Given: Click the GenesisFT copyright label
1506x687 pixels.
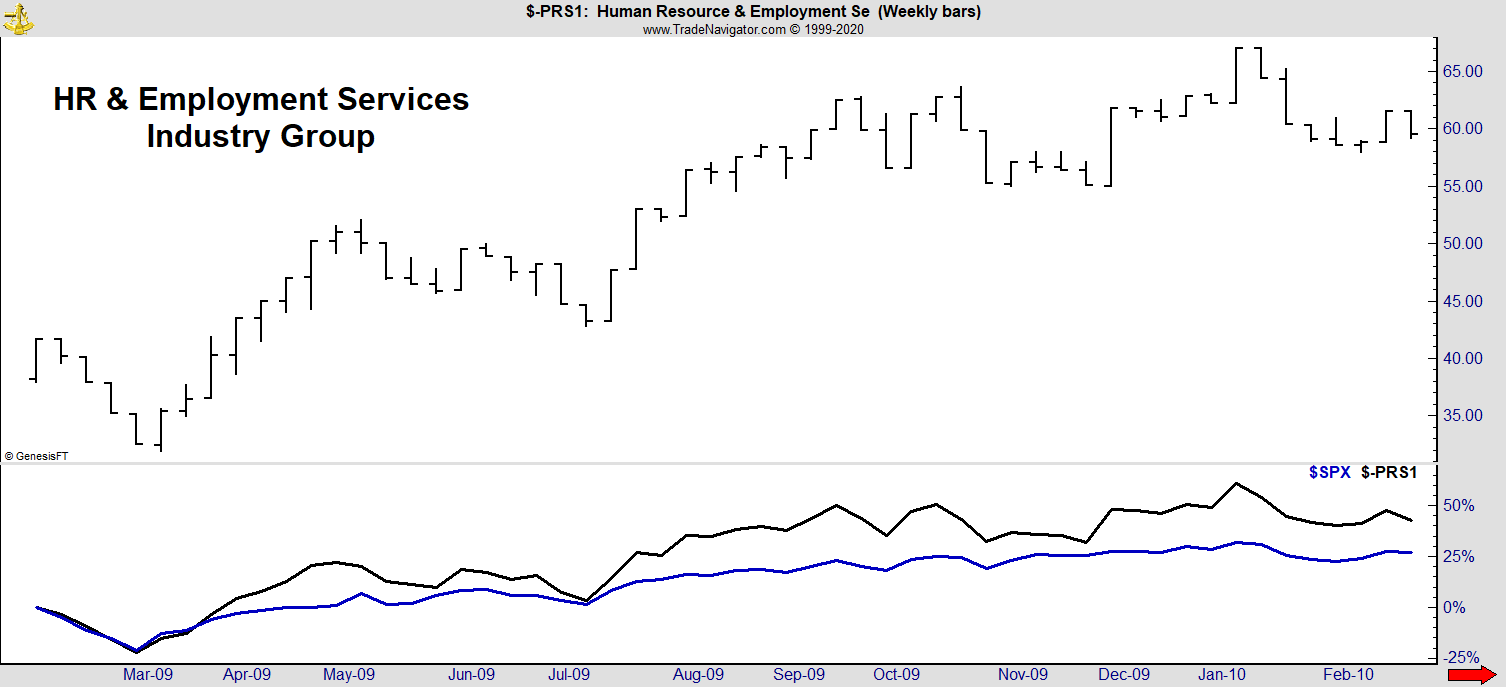Looking at the screenshot, I should tap(35, 456).
